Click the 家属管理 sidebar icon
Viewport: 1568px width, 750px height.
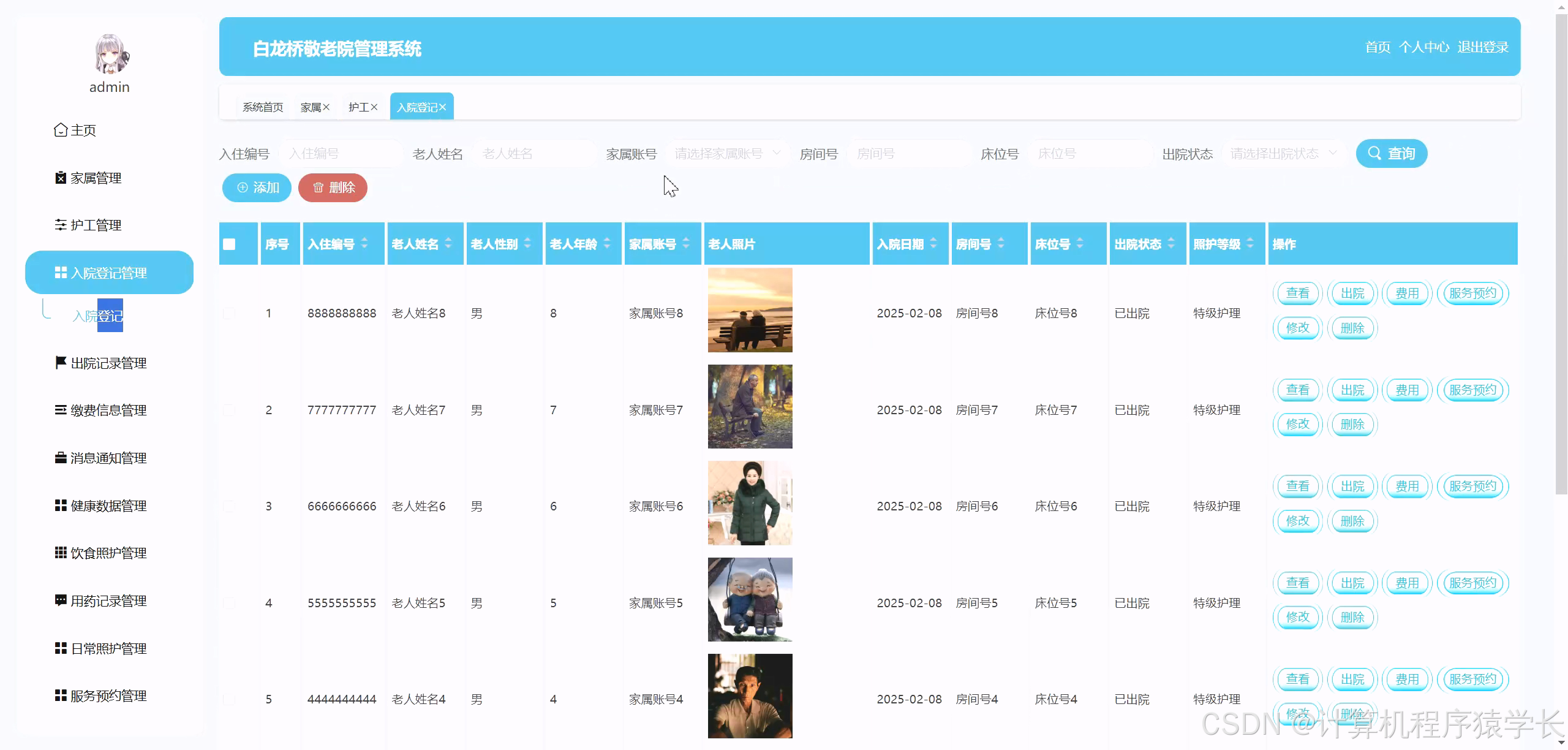[61, 178]
